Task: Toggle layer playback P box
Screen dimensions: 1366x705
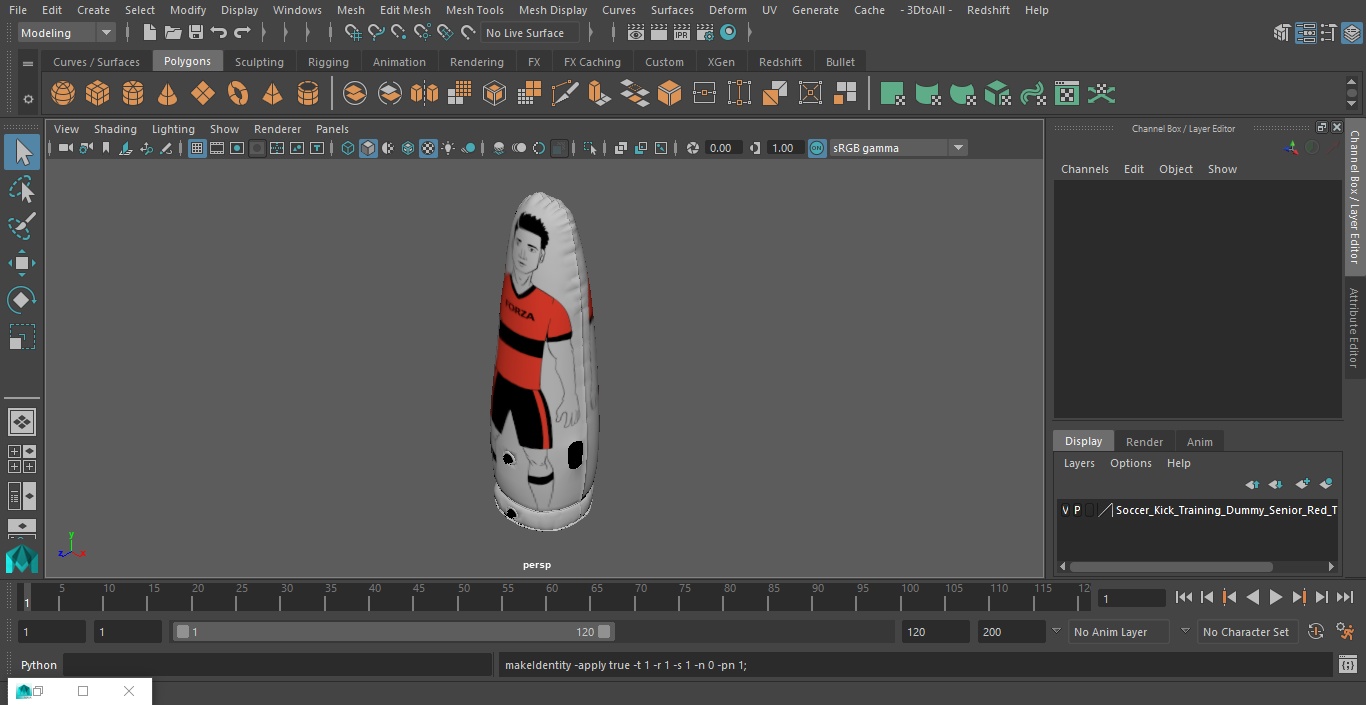Action: pyautogui.click(x=1077, y=510)
